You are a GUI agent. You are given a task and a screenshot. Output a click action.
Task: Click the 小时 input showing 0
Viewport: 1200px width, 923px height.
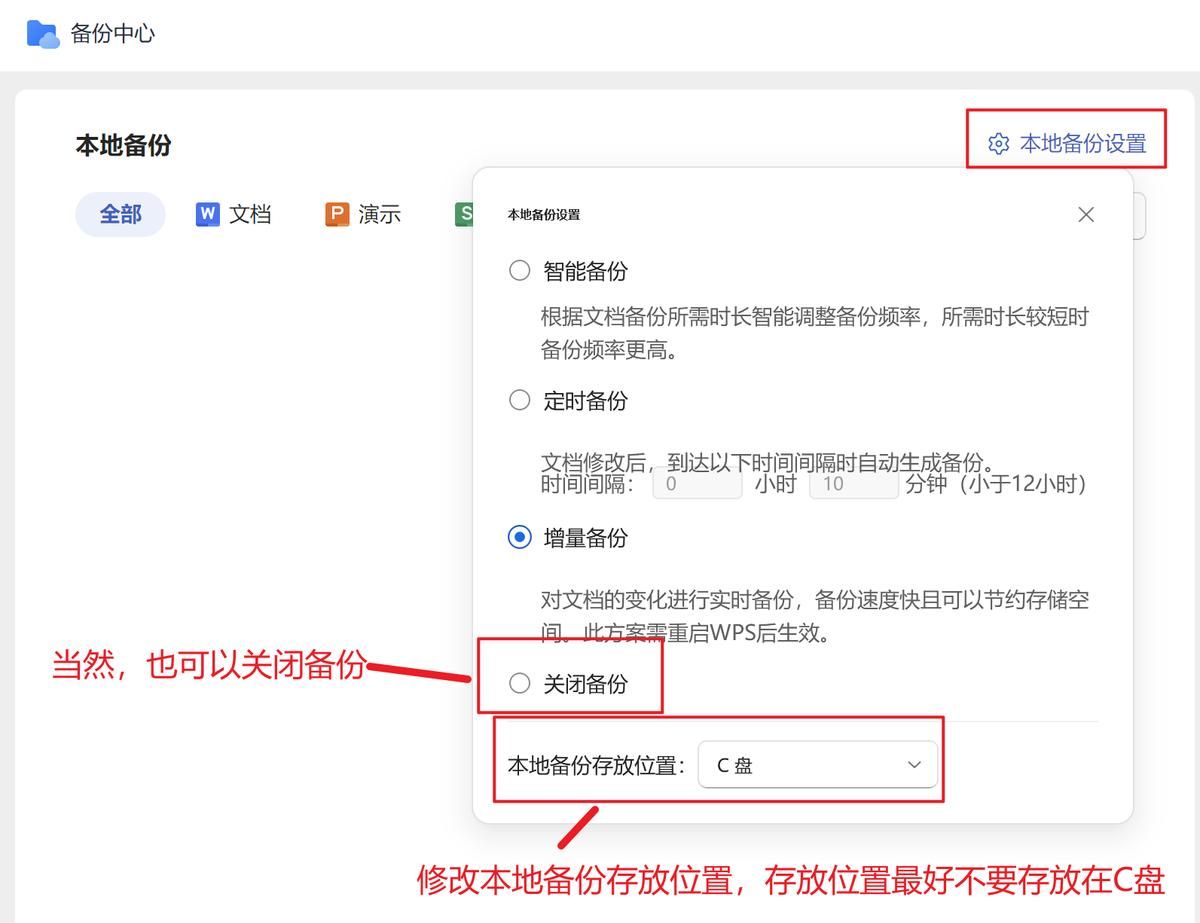[697, 484]
